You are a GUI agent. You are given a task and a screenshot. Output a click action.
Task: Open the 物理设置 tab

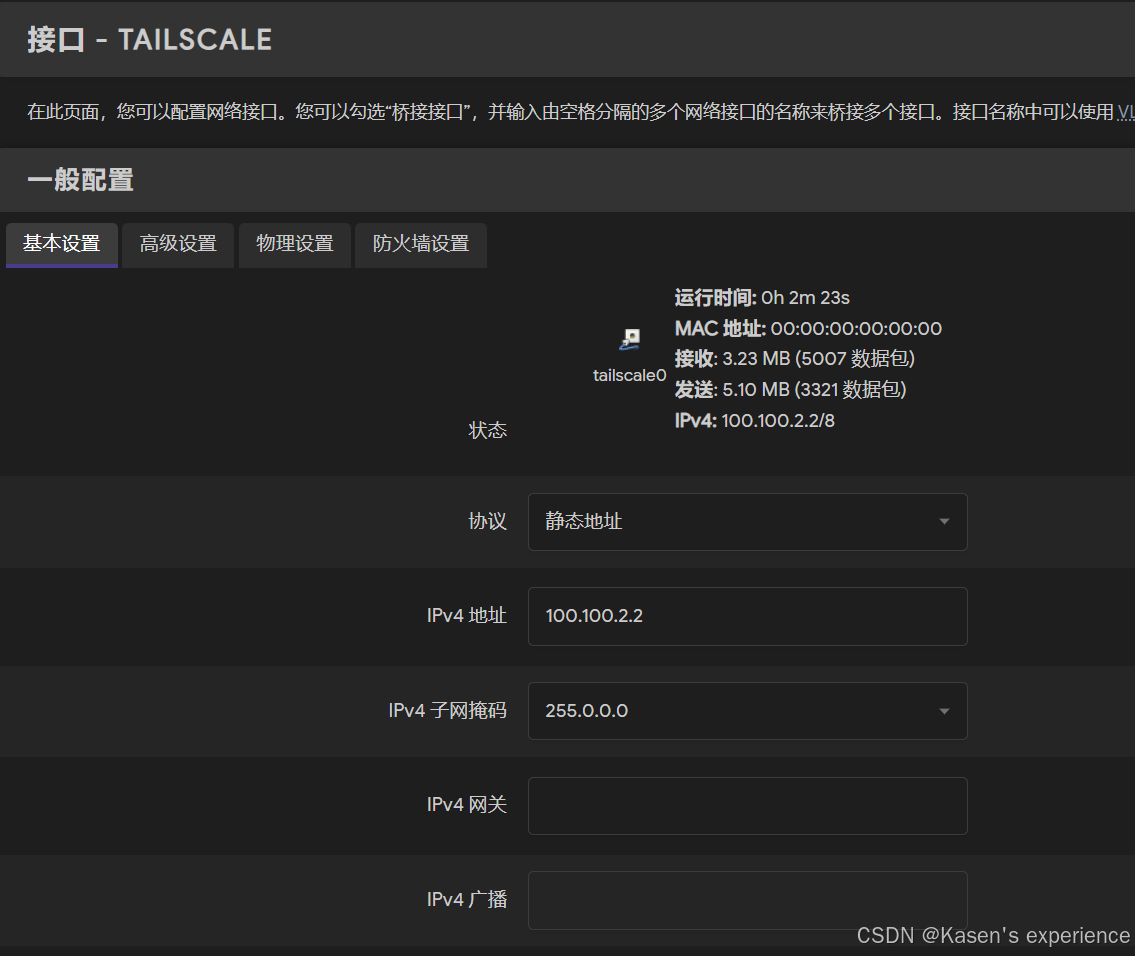point(295,245)
